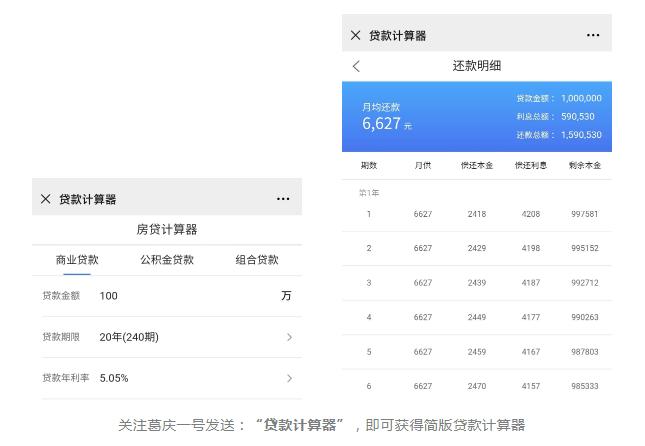Expand the 贷款期限 chevron arrow
Screen dimensions: 645x446
click(x=290, y=337)
